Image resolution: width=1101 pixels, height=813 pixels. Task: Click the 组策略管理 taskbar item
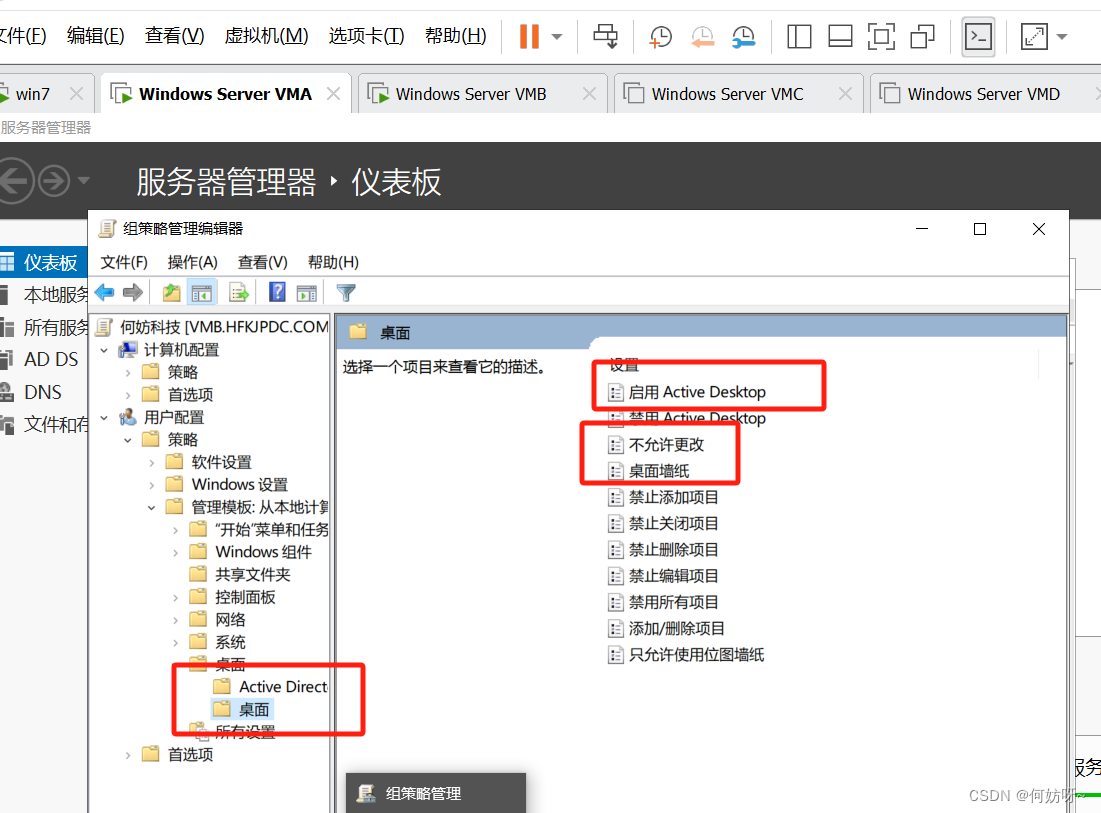click(x=423, y=794)
